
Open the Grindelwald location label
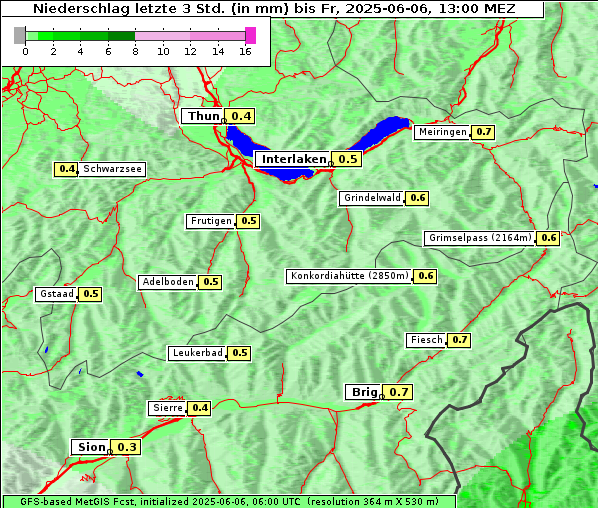pyautogui.click(x=371, y=198)
